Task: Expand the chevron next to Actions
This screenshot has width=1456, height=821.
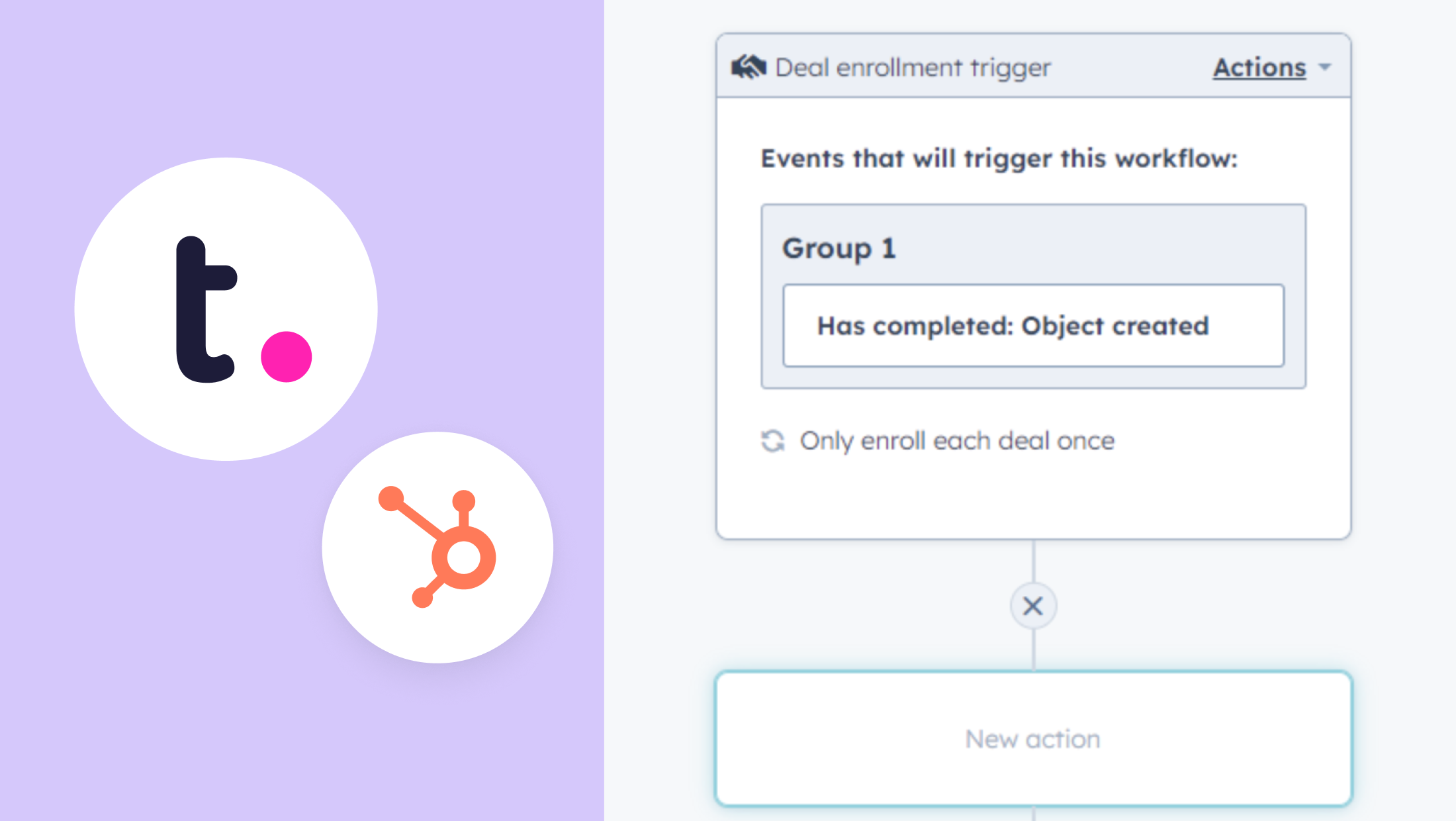Action: (x=1326, y=67)
